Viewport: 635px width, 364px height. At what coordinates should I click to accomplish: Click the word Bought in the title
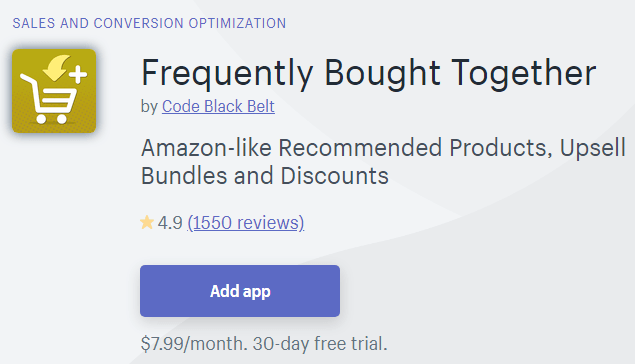click(382, 74)
